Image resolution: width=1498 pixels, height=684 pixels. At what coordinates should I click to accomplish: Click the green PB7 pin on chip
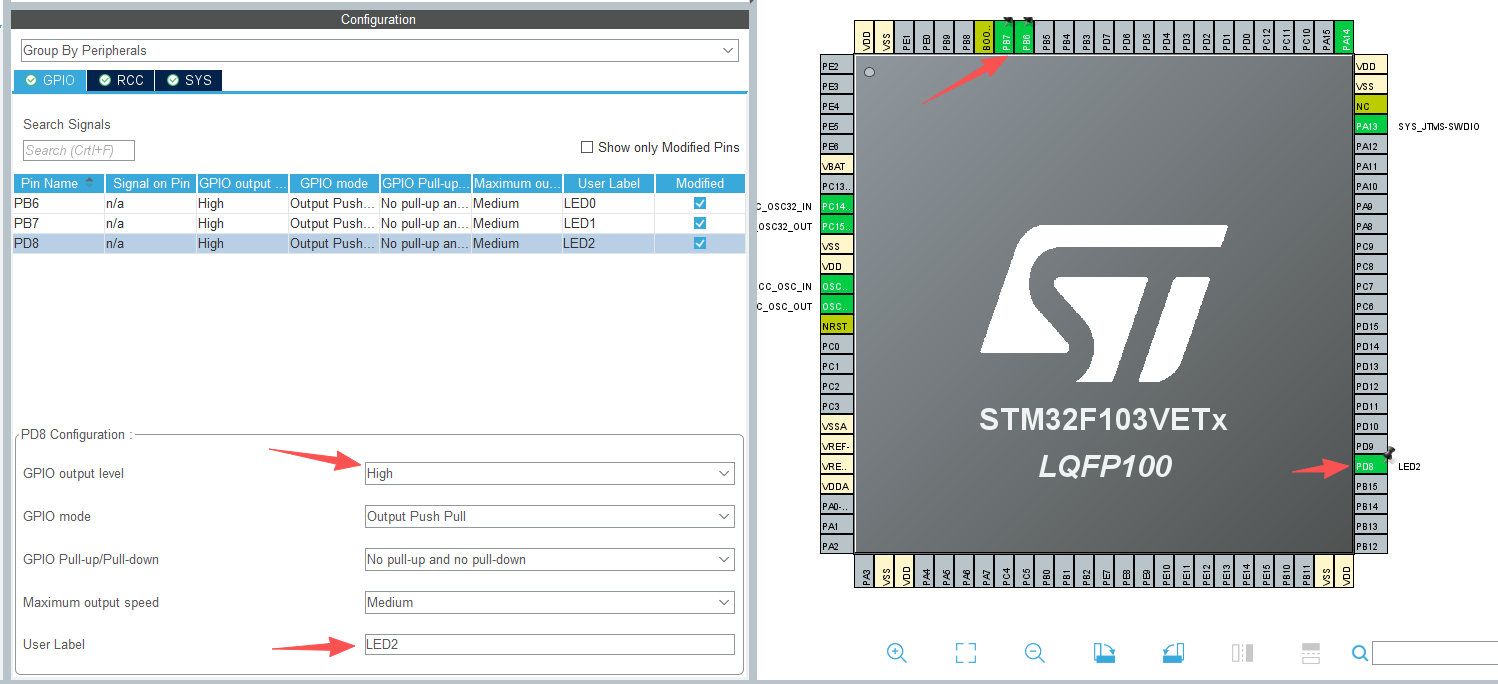click(1006, 38)
